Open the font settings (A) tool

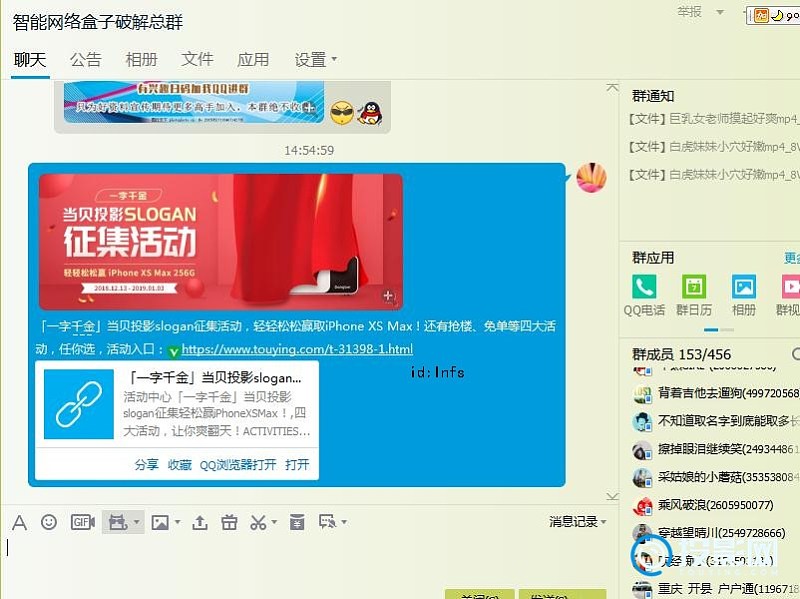[x=19, y=522]
